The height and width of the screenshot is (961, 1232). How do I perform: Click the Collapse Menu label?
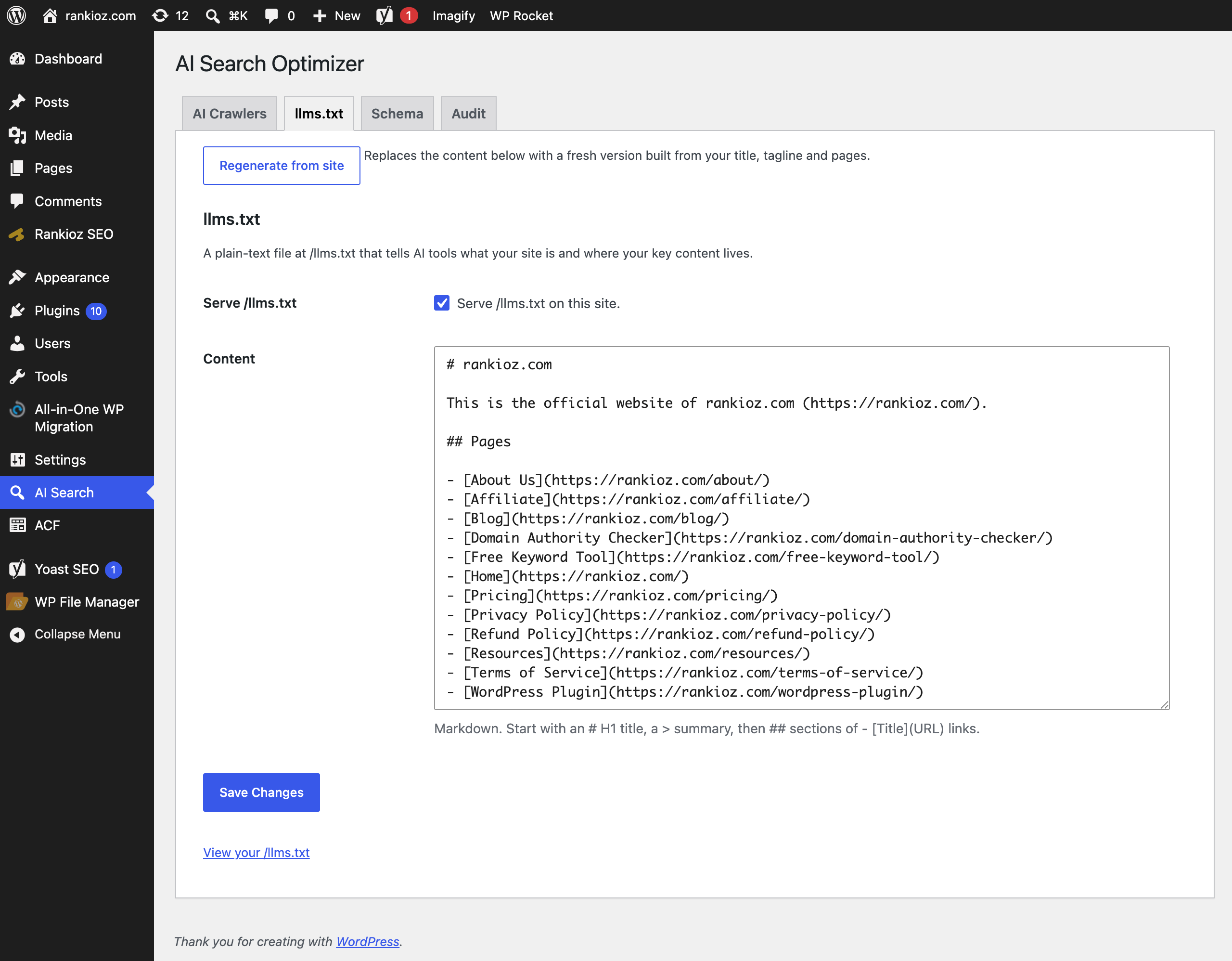[x=78, y=634]
